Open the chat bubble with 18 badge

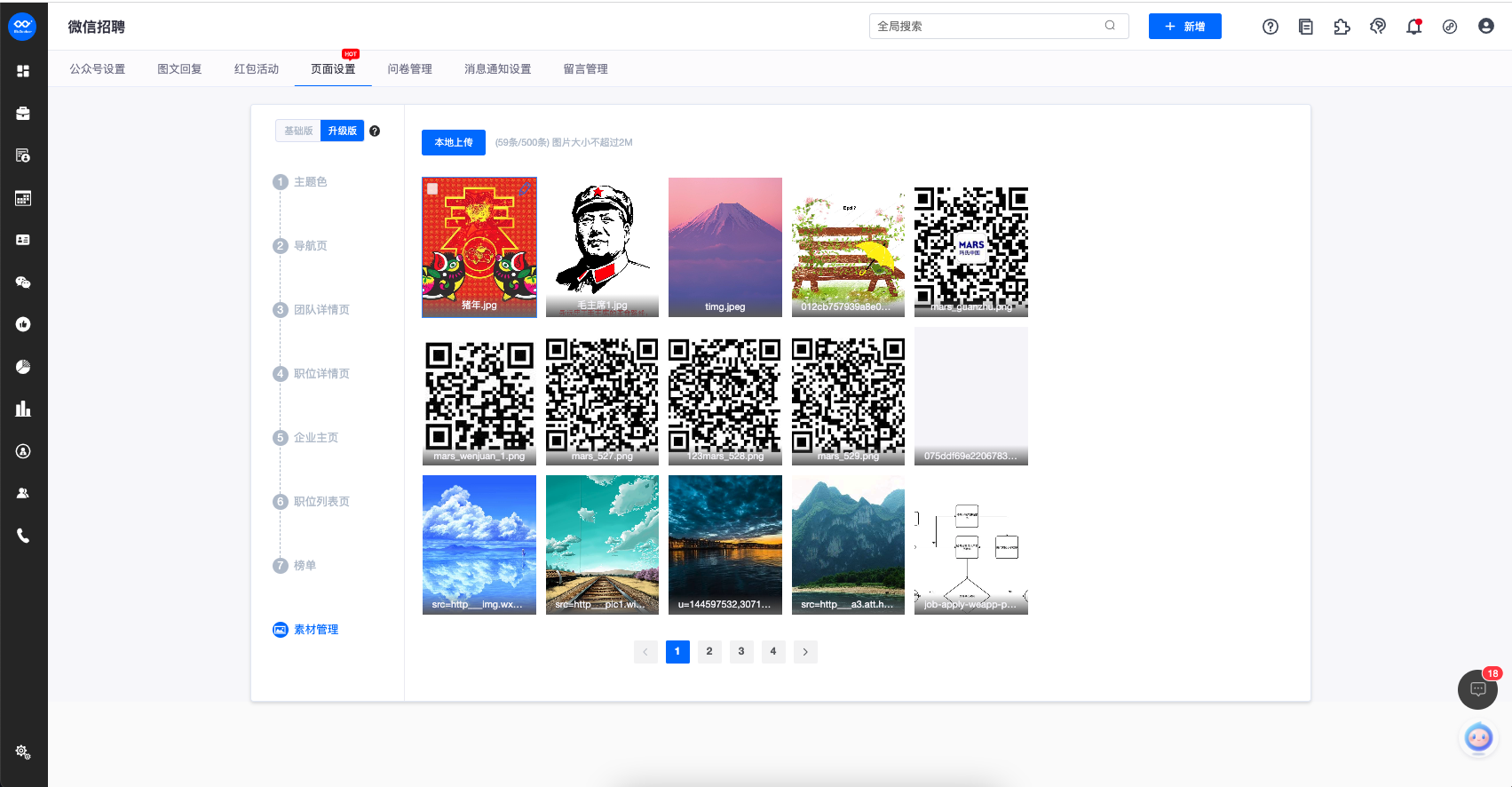pos(1478,689)
